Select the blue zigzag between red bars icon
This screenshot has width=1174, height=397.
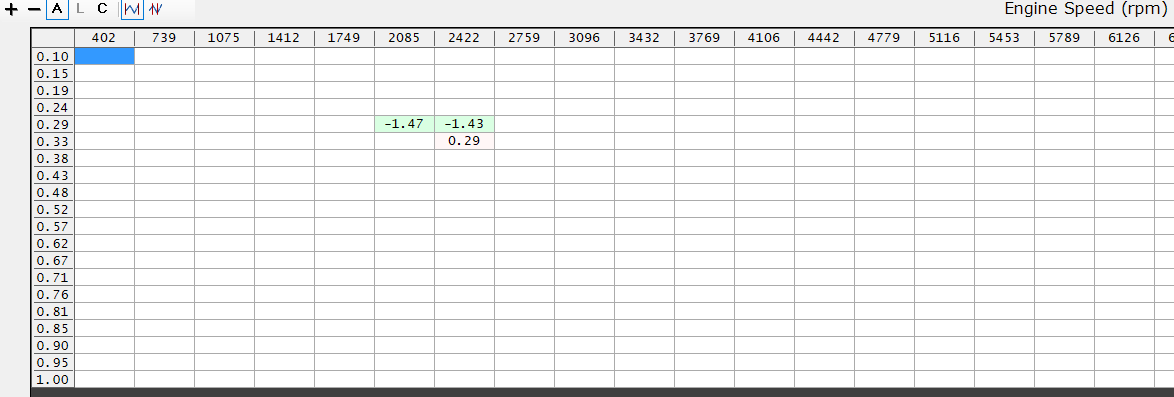click(x=133, y=10)
